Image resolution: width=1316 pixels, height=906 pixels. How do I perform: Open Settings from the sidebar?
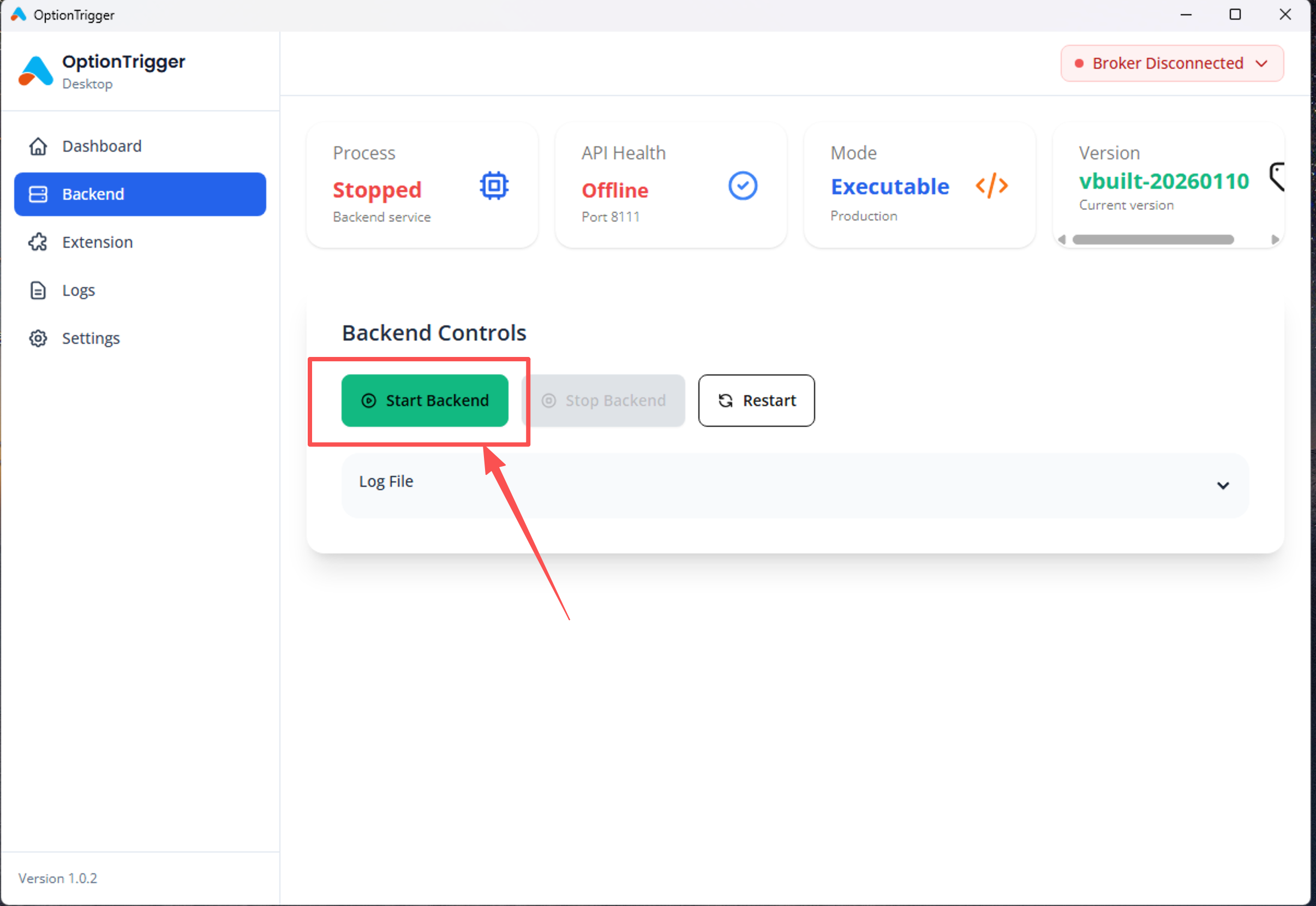140,338
